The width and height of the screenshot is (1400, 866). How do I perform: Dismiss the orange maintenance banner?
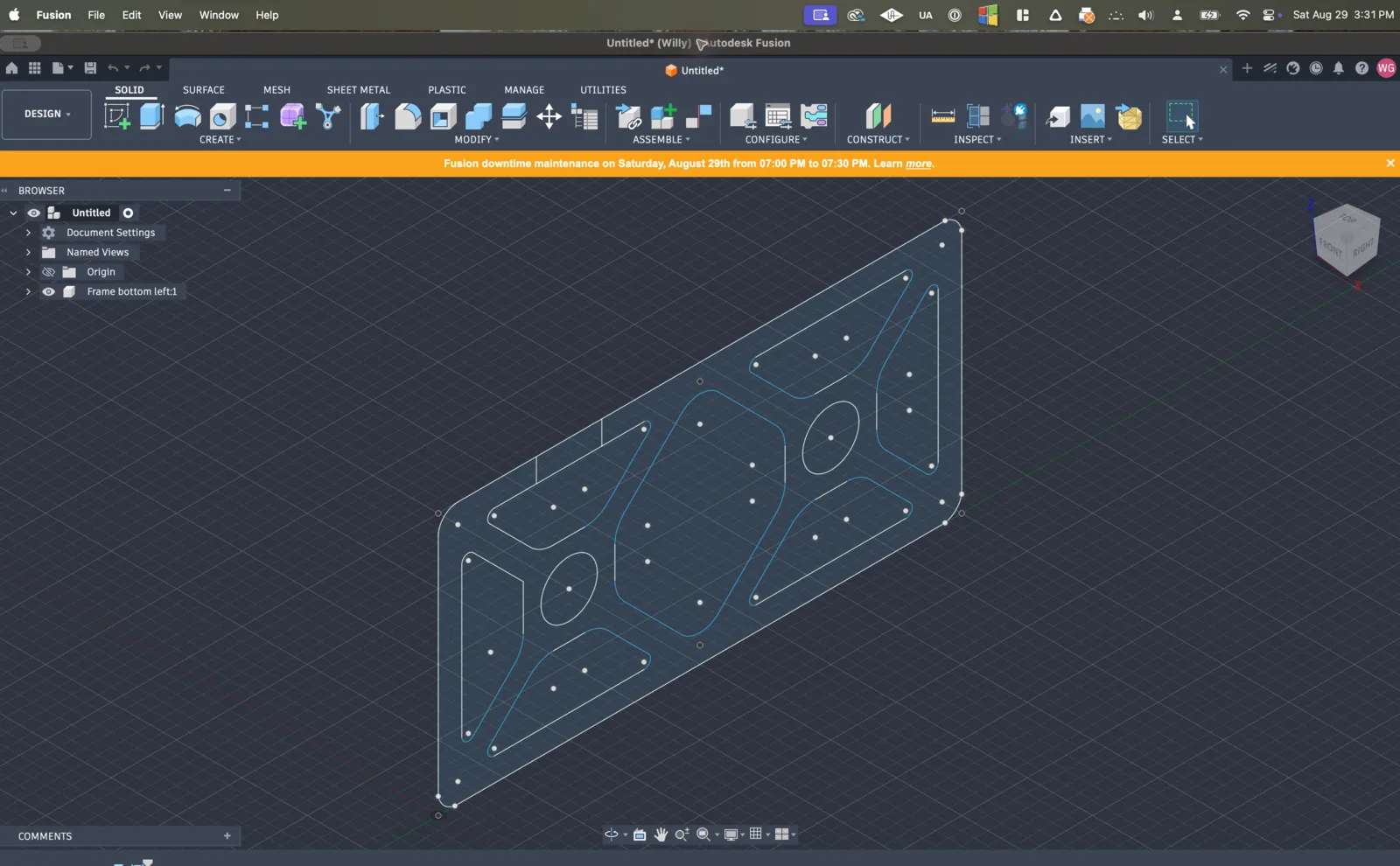[1390, 163]
